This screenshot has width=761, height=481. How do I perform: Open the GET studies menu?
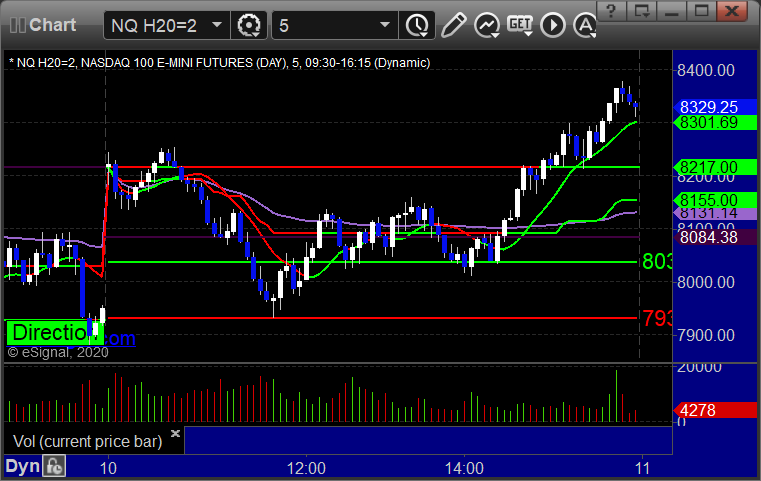(520, 25)
